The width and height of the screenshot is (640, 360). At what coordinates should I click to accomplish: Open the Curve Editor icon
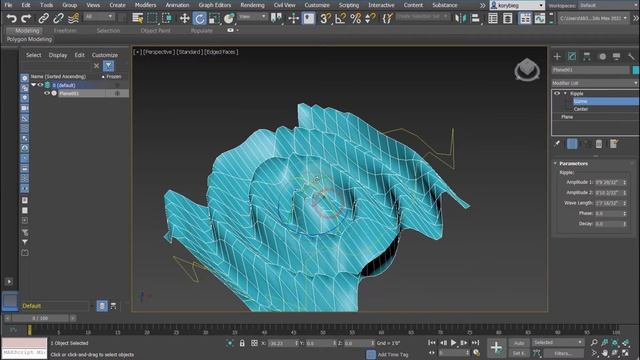(540, 18)
